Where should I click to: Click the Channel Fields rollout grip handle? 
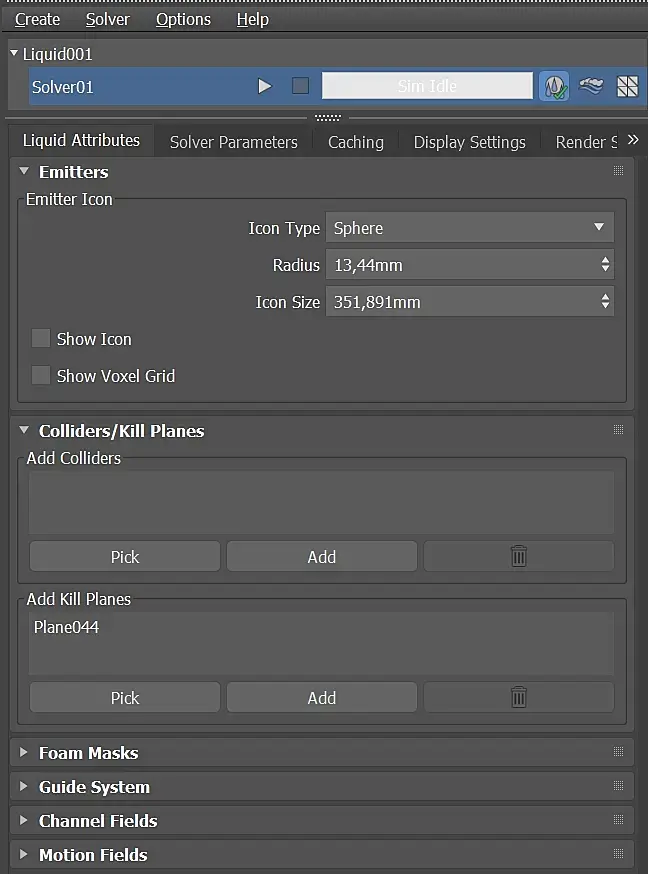click(x=618, y=819)
